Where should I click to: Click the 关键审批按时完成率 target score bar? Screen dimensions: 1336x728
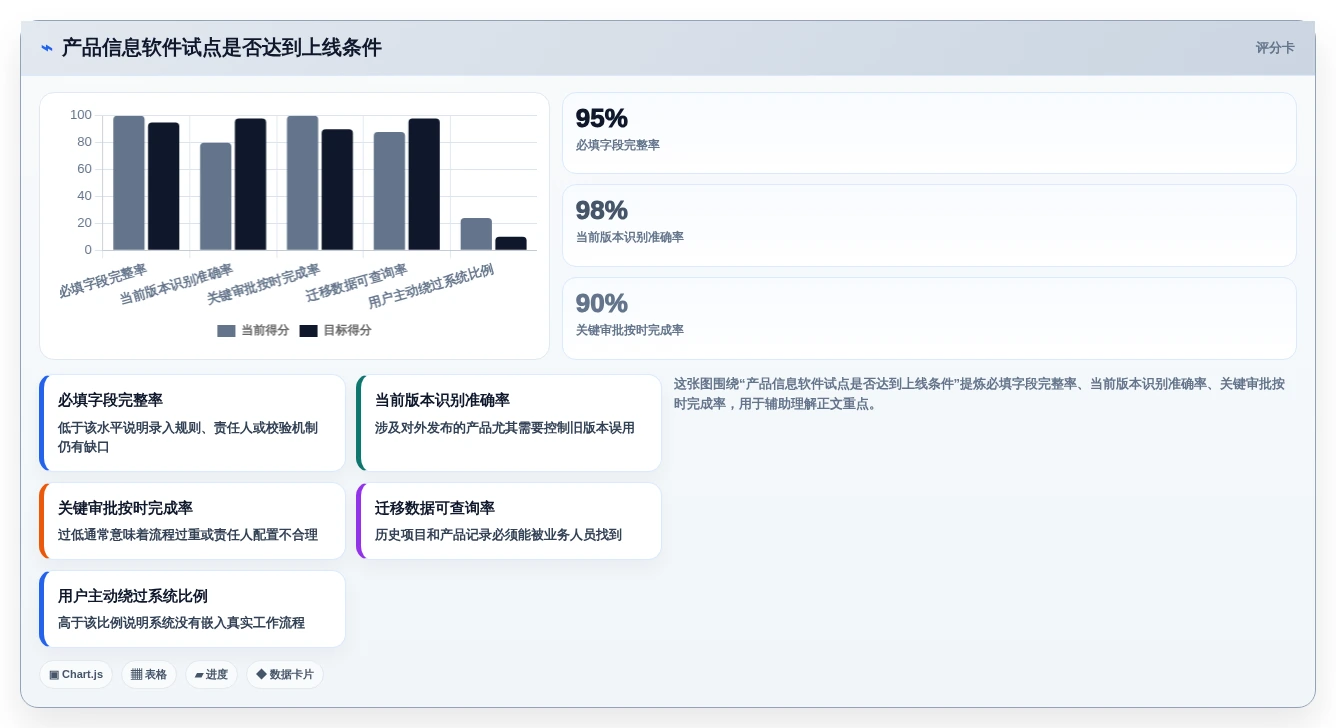click(x=338, y=190)
